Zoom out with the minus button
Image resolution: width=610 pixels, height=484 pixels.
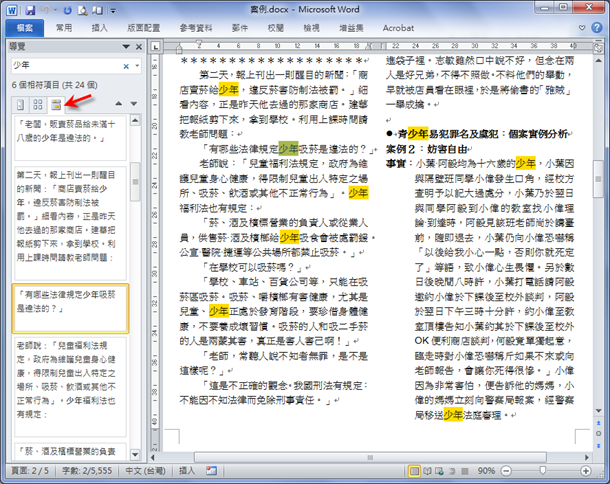click(x=506, y=472)
